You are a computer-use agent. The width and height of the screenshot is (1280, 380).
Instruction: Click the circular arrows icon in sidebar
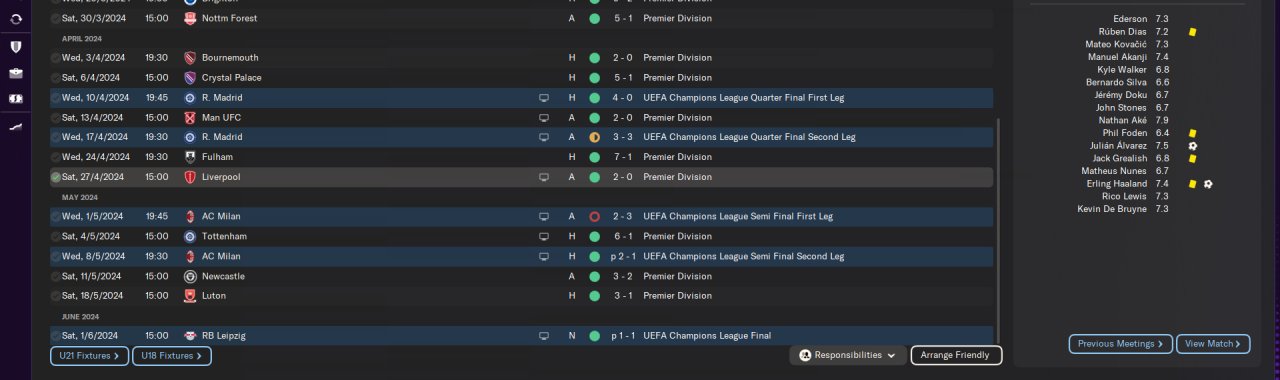16,20
